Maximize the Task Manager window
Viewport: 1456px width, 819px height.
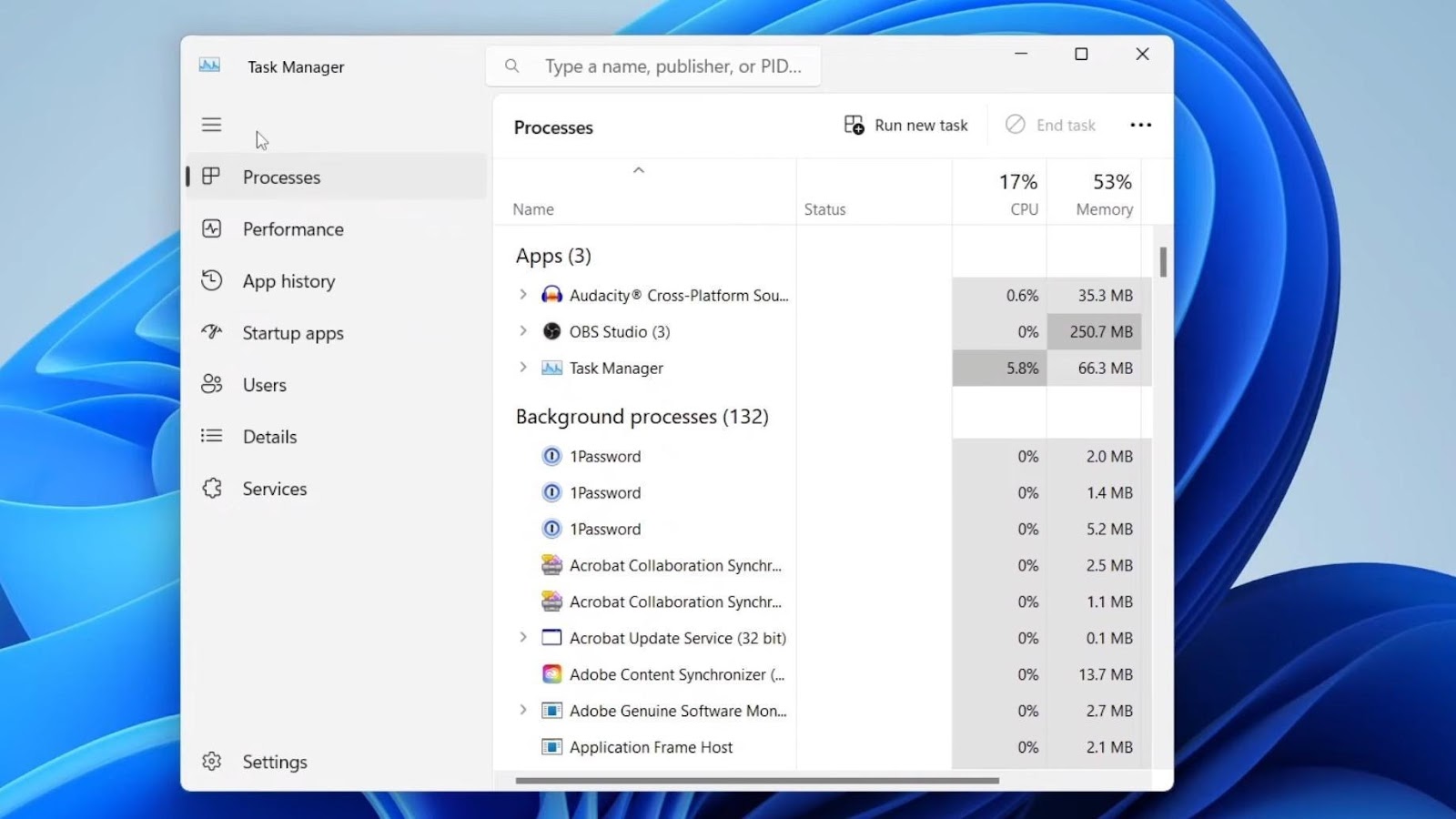pyautogui.click(x=1081, y=54)
